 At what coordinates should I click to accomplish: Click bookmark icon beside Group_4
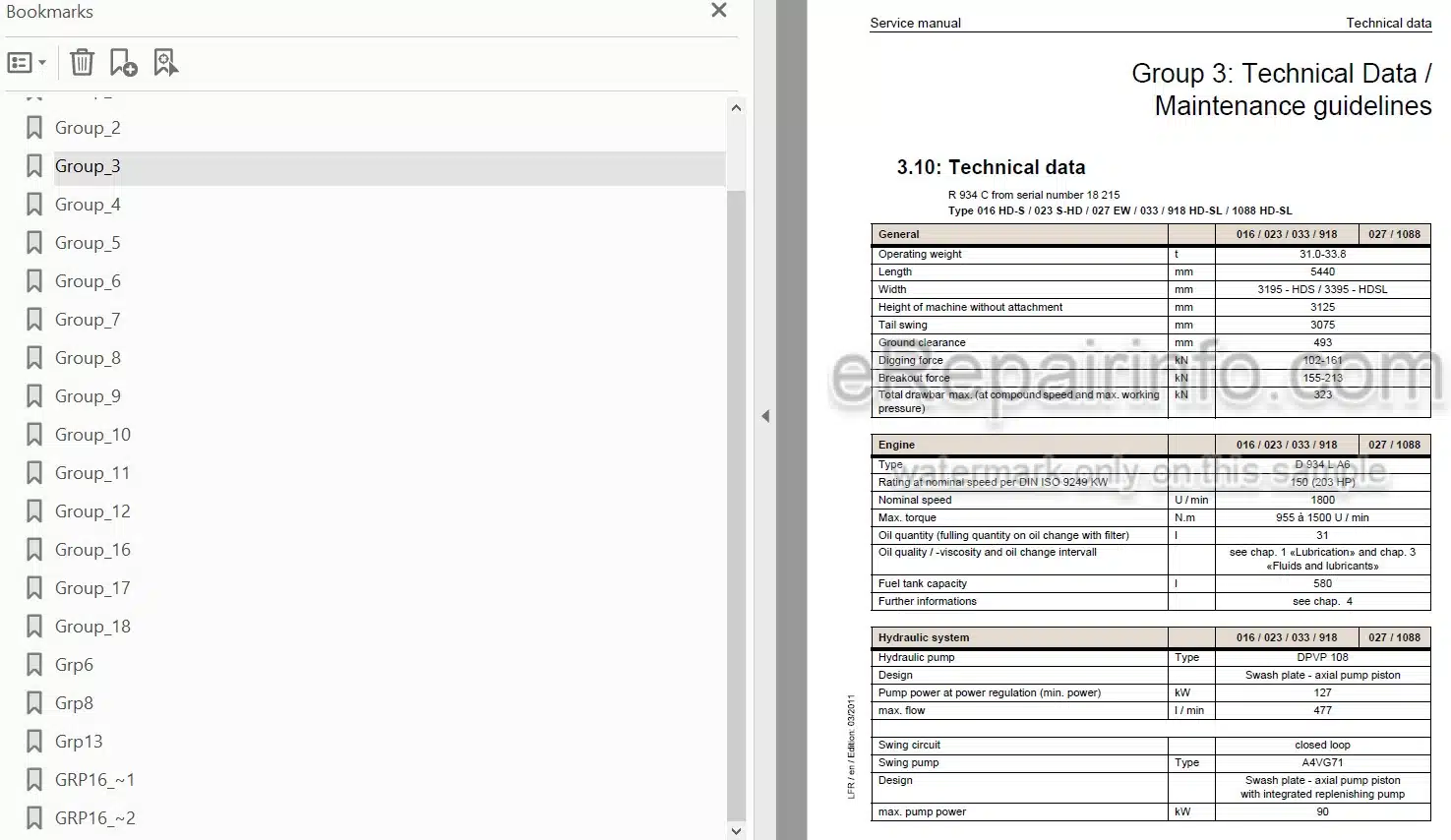34,205
